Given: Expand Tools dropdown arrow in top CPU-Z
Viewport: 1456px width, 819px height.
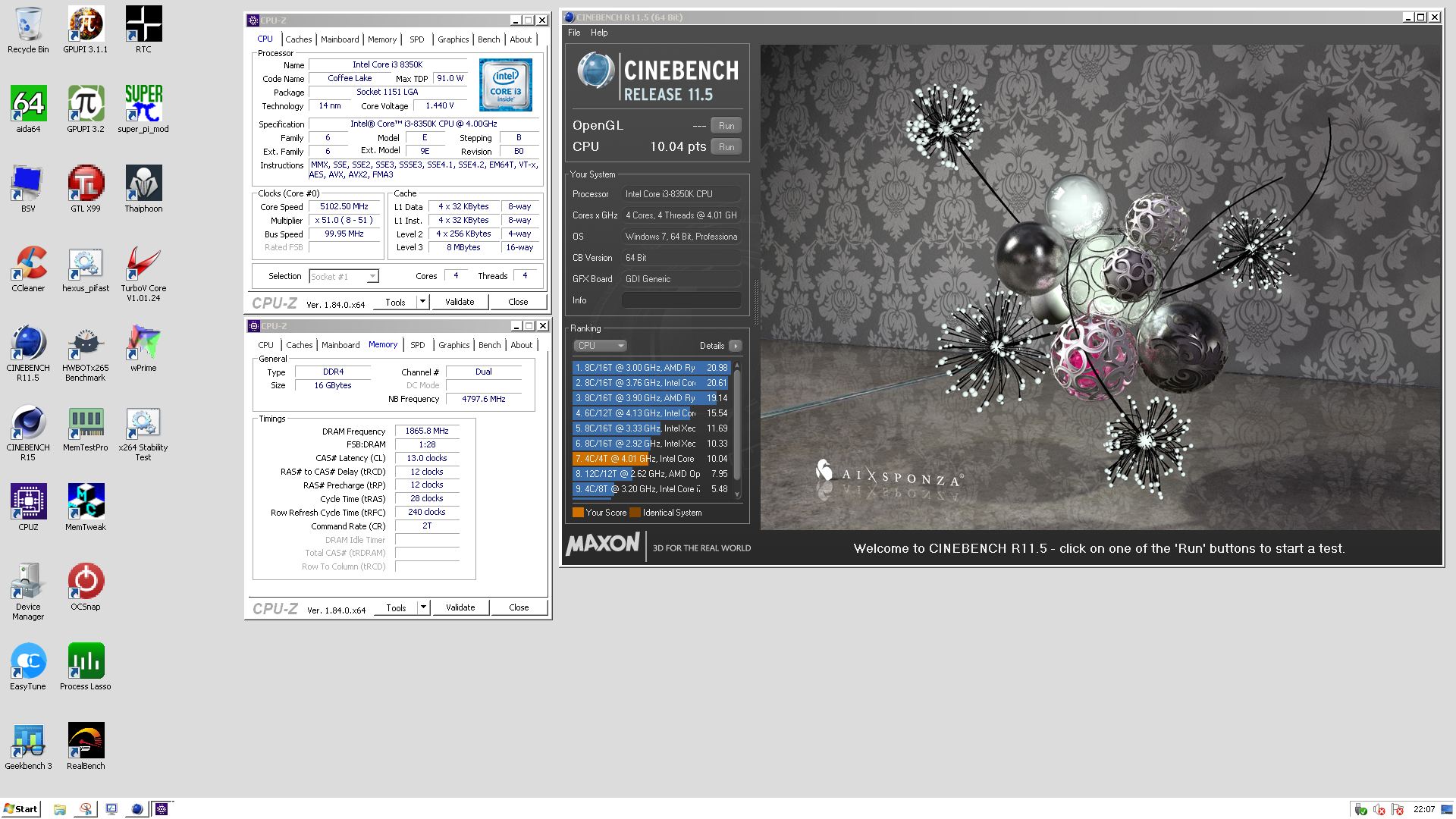Looking at the screenshot, I should pos(422,302).
